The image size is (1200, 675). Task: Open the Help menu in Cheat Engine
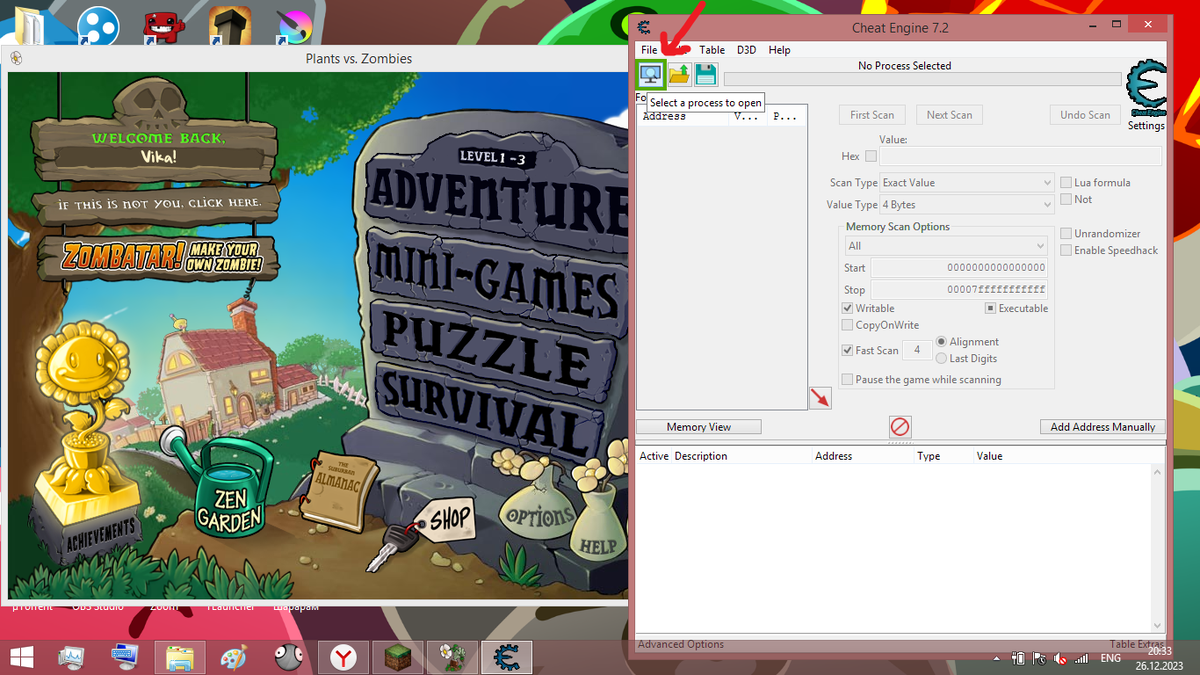pyautogui.click(x=779, y=50)
